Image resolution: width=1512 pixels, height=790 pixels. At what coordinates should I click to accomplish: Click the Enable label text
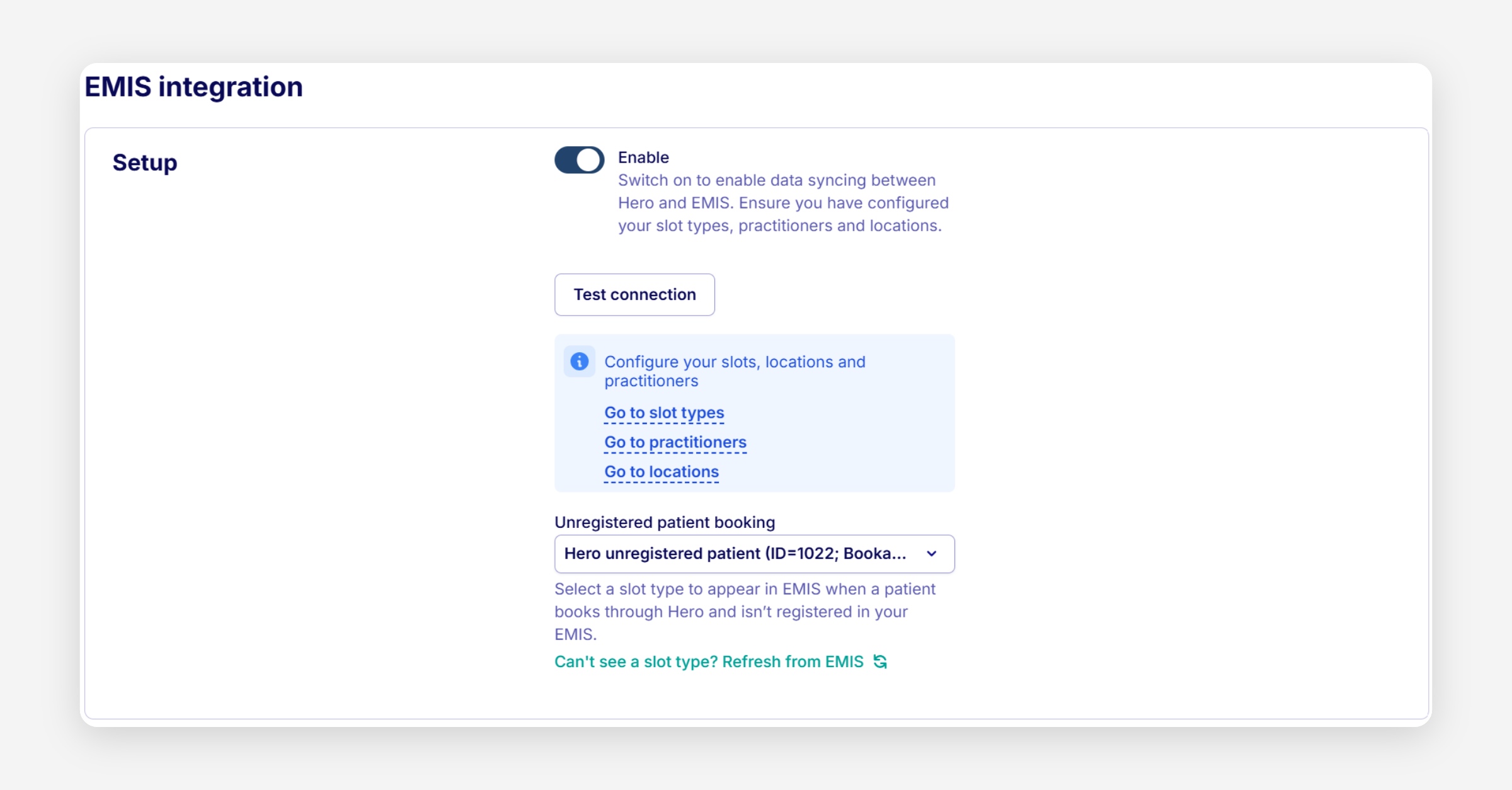tap(643, 157)
